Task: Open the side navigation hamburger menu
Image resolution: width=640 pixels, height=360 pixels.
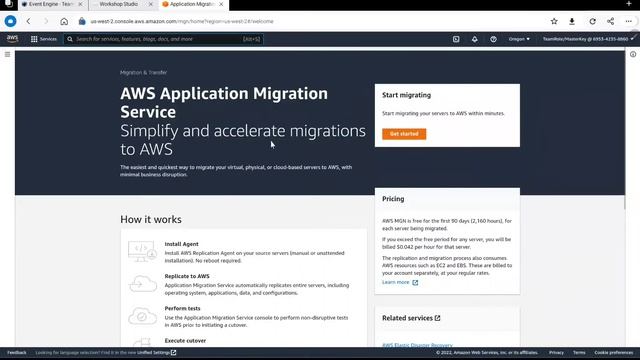Action: click(x=7, y=54)
